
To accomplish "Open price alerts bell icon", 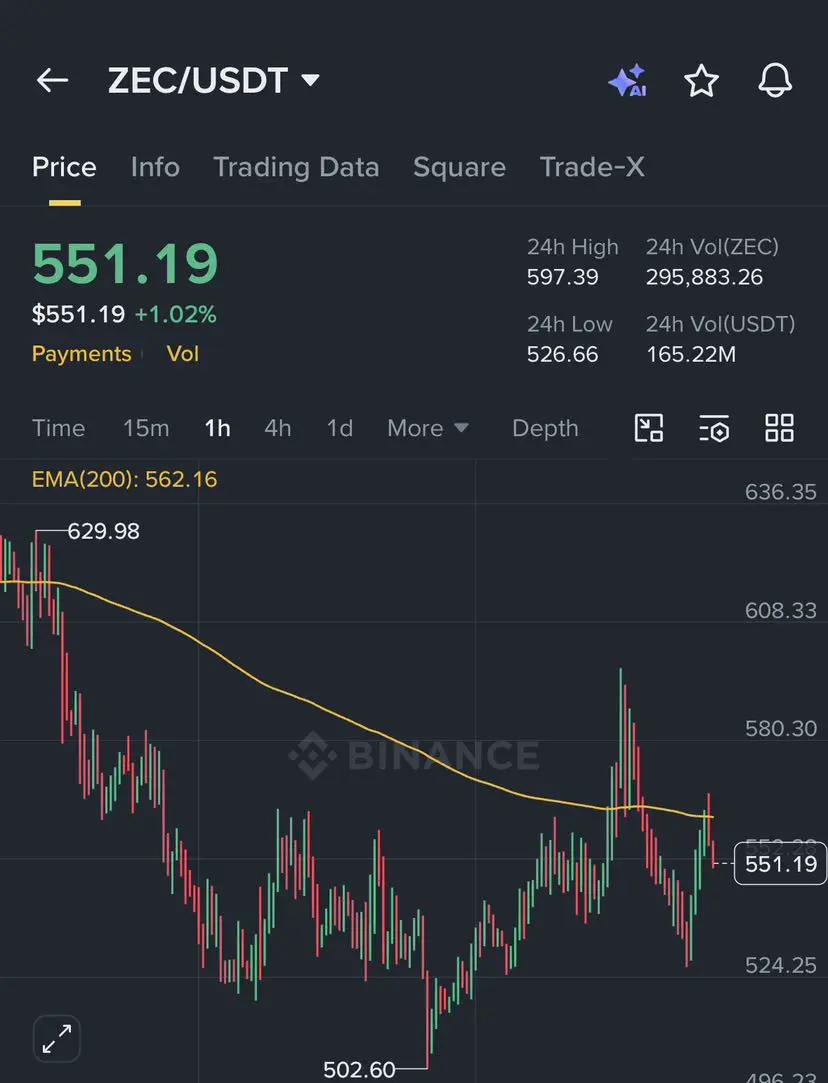I will [x=775, y=80].
